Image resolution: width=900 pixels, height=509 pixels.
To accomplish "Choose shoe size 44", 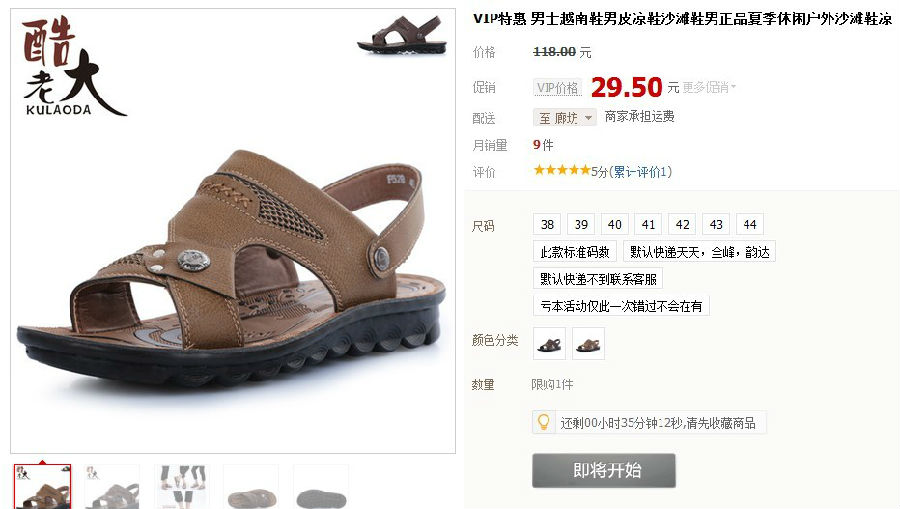I will (750, 224).
